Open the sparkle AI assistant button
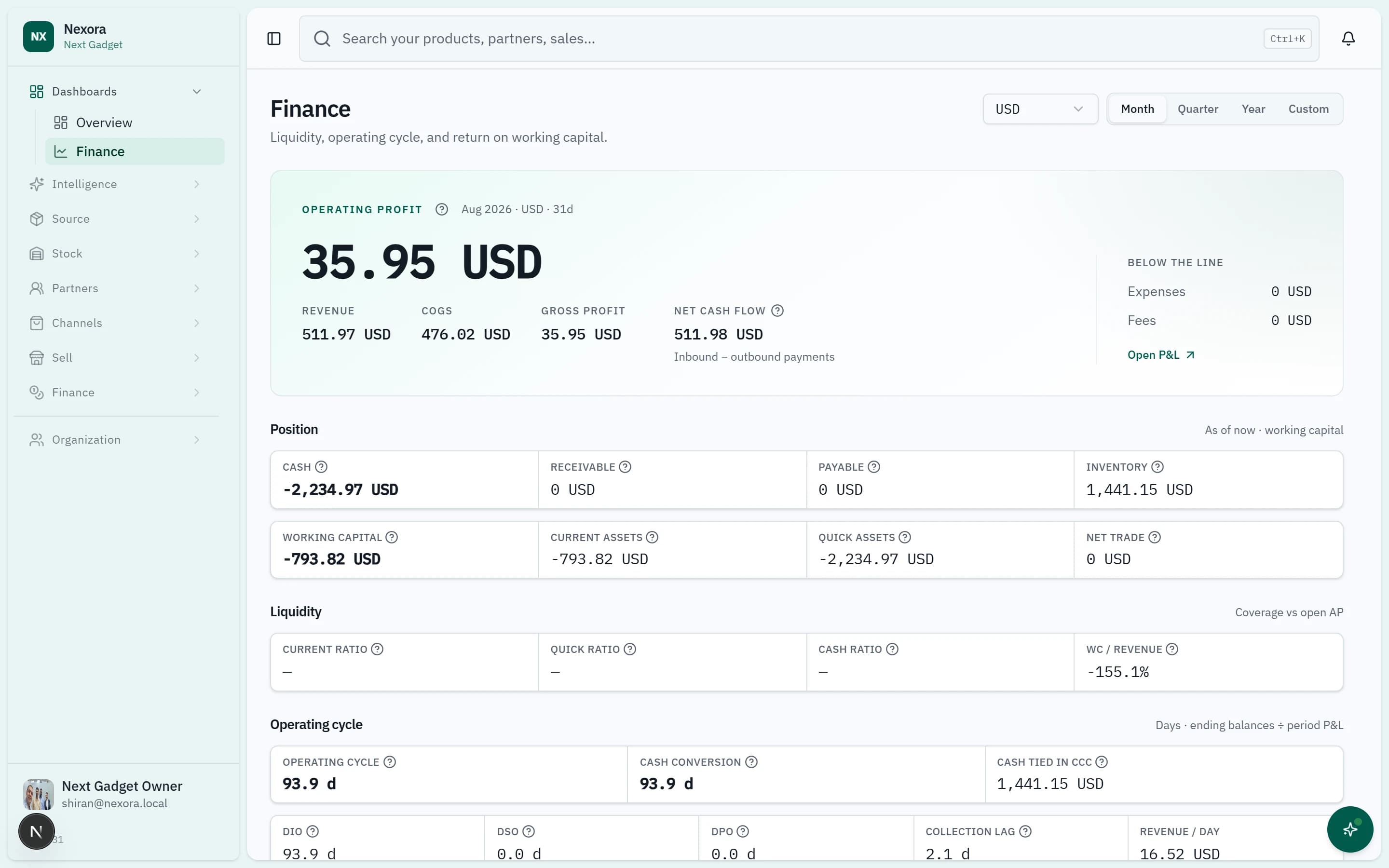The width and height of the screenshot is (1389, 868). click(x=1350, y=829)
